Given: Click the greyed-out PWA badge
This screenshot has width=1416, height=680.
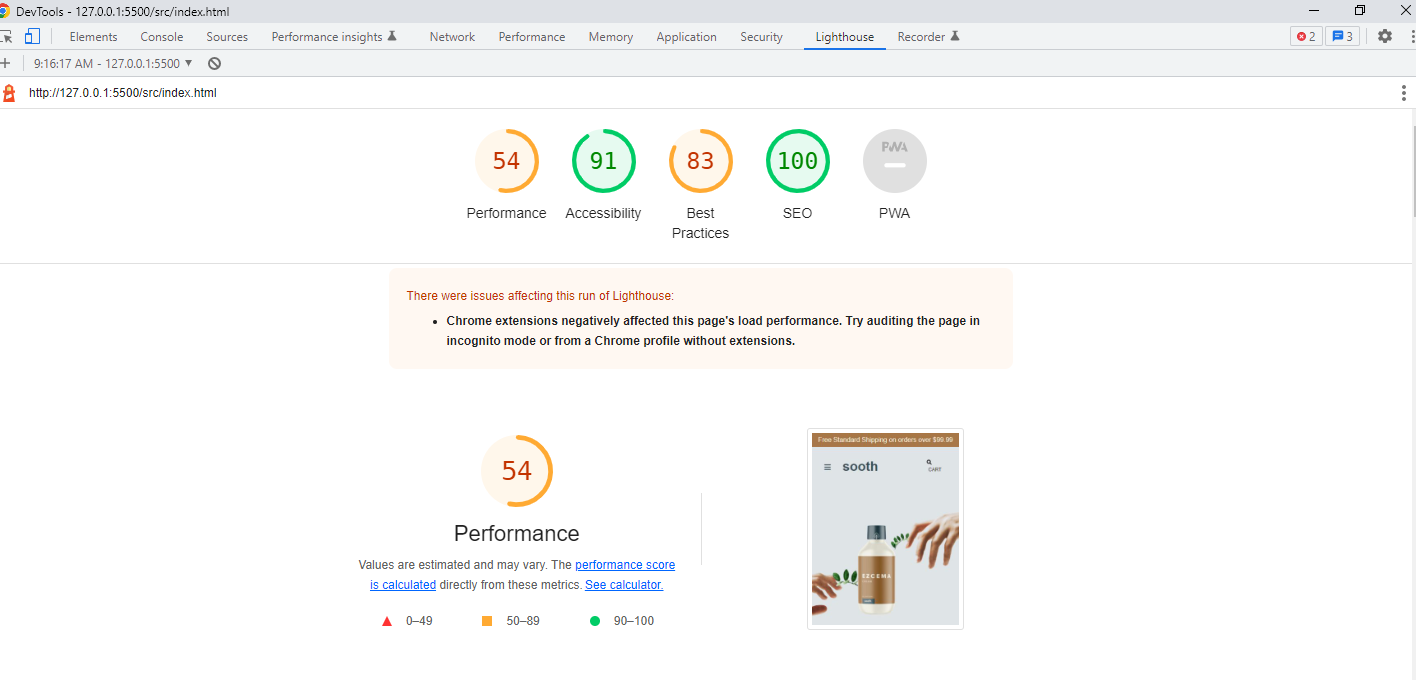Looking at the screenshot, I should coord(894,160).
